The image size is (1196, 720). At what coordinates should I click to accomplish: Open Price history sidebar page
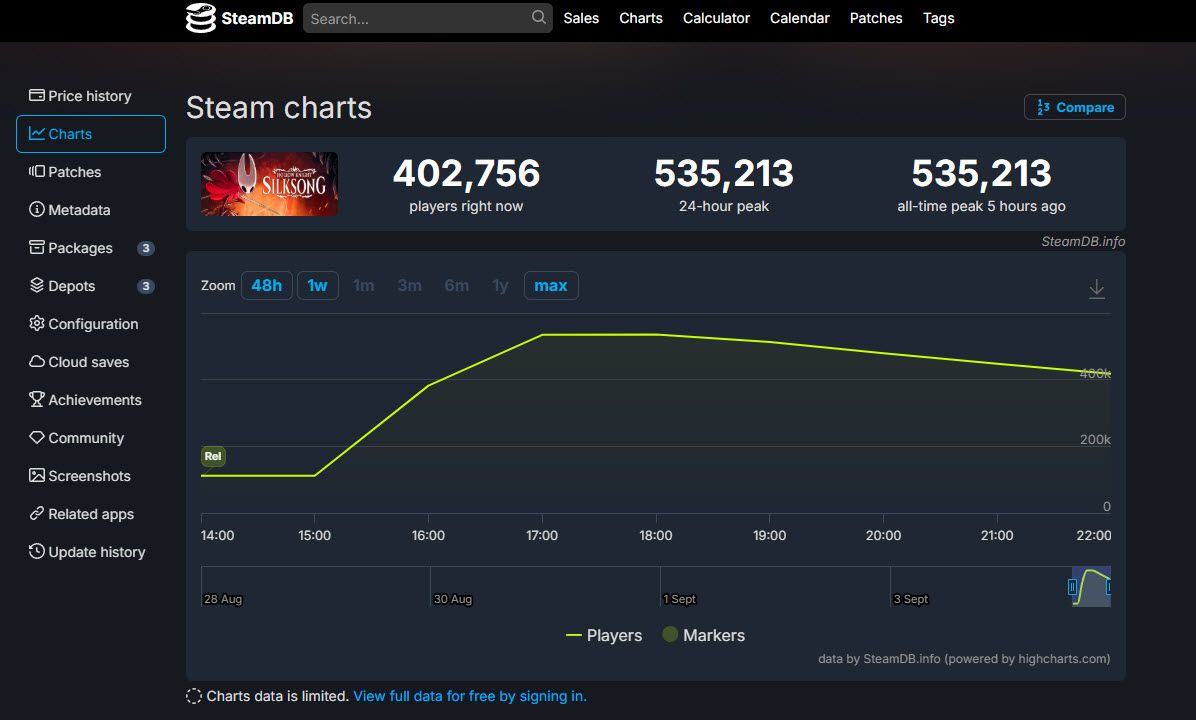click(x=91, y=96)
